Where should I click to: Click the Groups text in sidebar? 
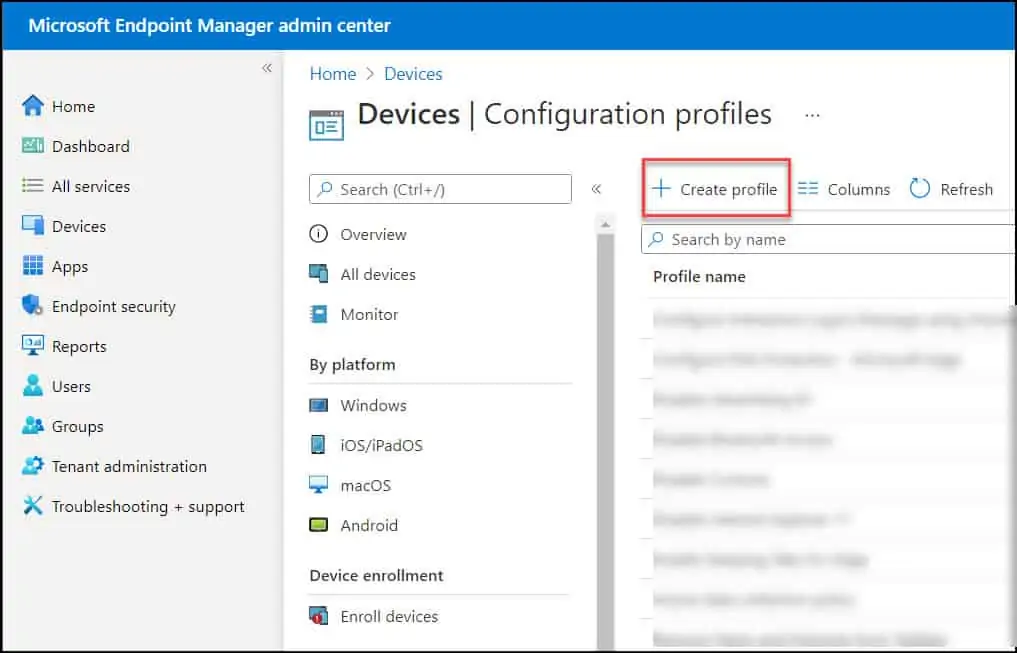pyautogui.click(x=78, y=427)
